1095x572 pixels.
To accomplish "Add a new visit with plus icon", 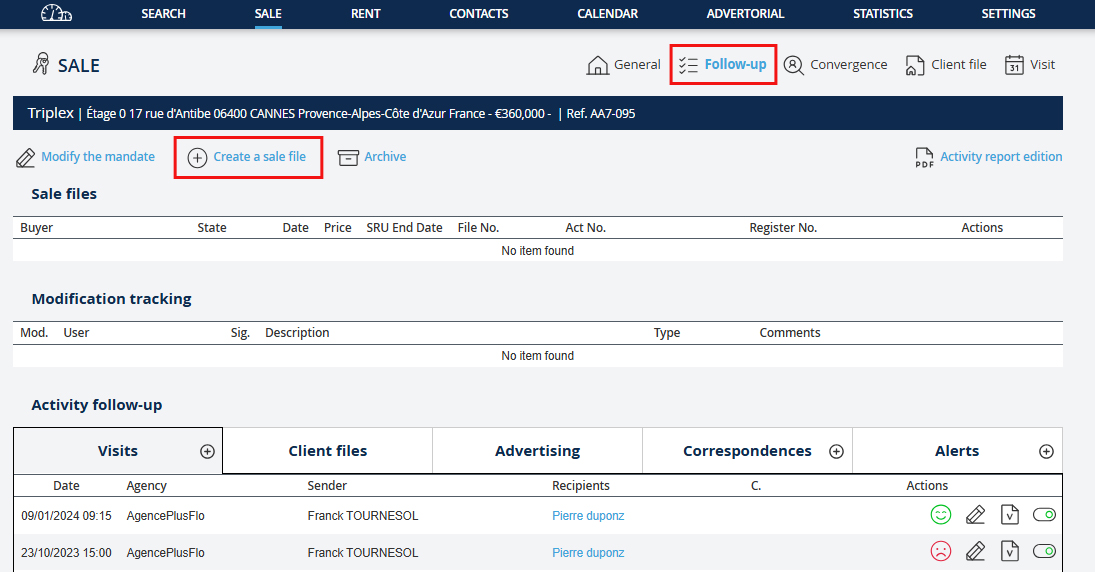I will point(207,452).
